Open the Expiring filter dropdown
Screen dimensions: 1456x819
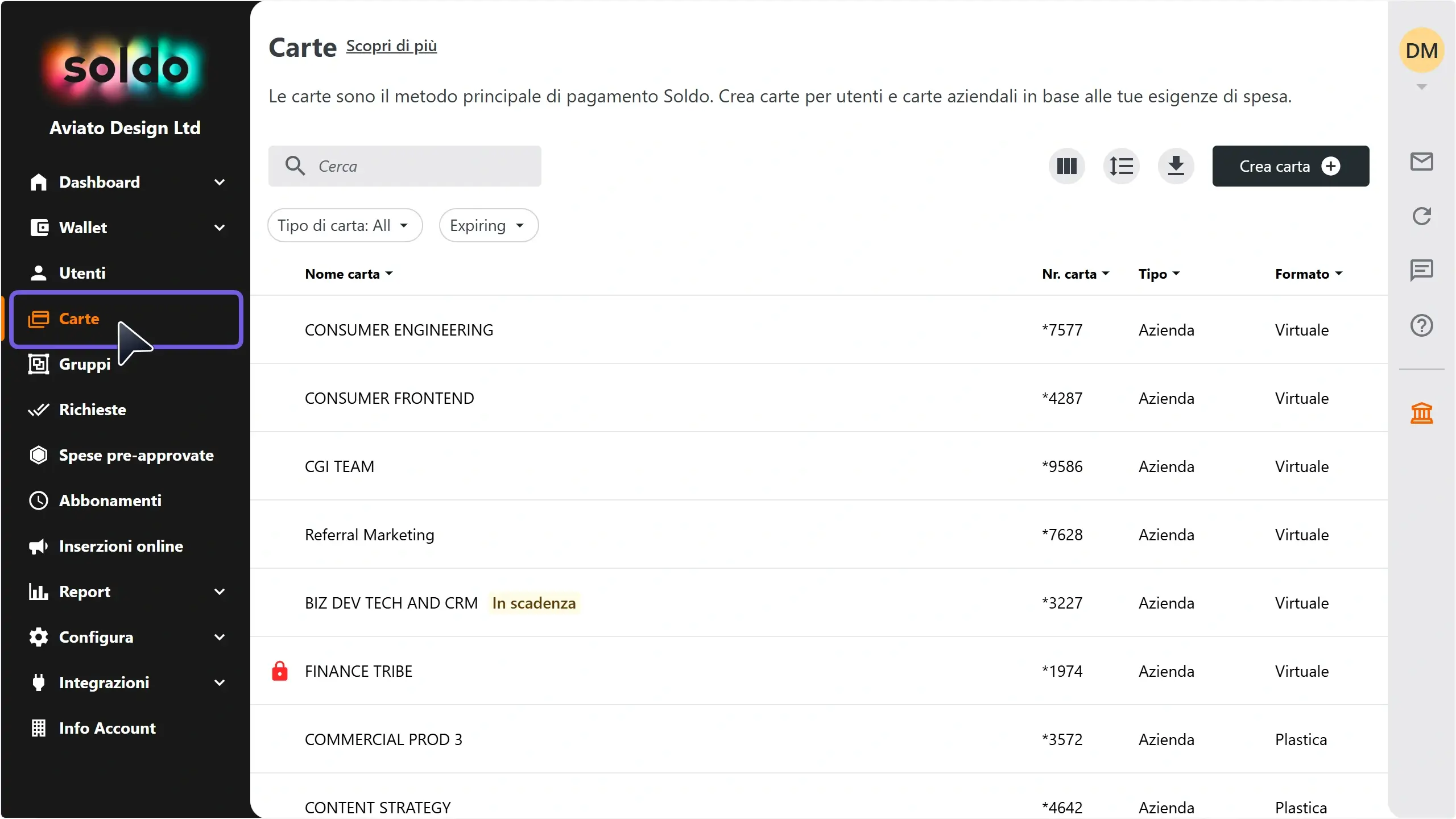point(489,225)
